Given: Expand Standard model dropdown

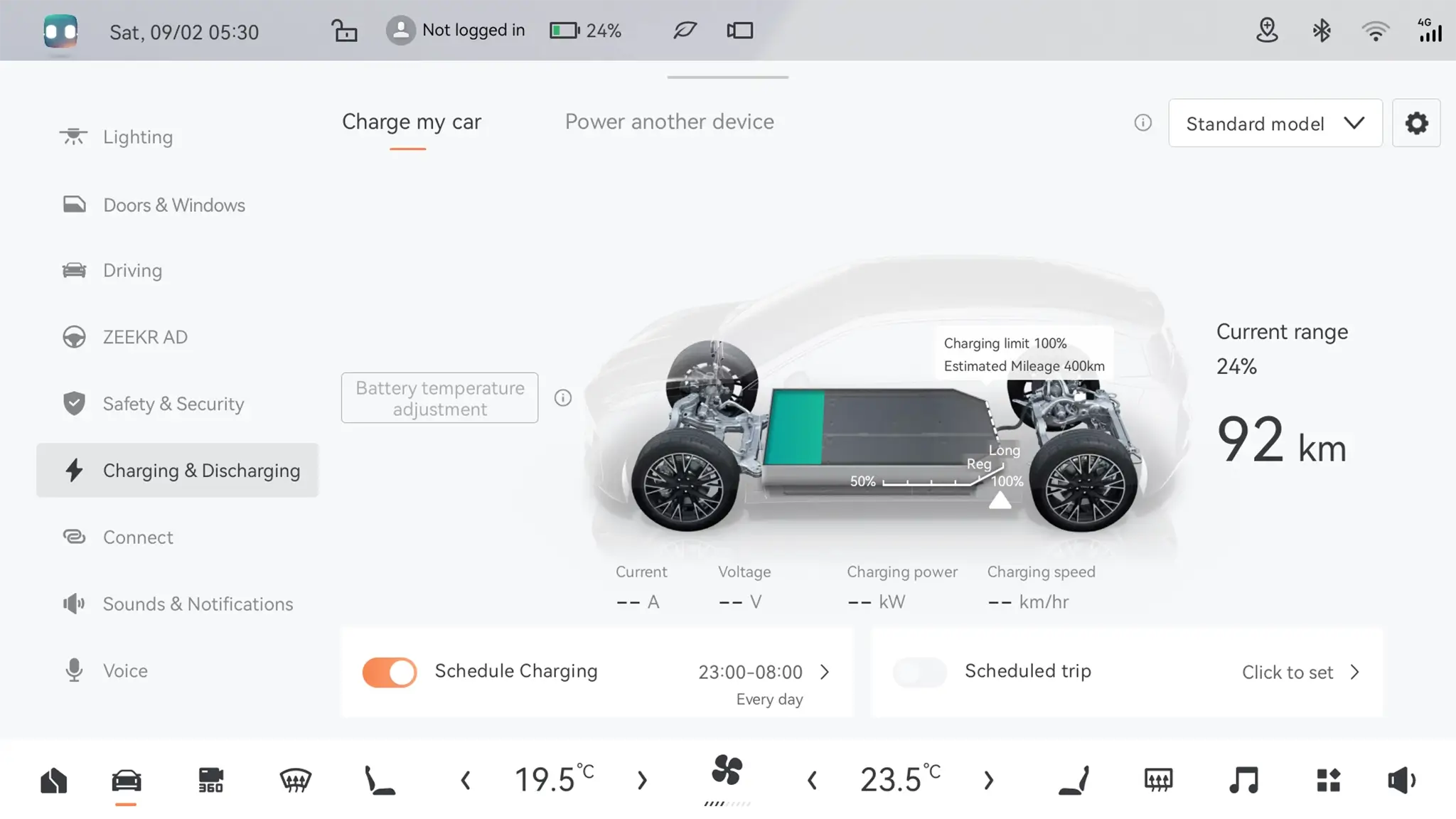Looking at the screenshot, I should (x=1275, y=122).
